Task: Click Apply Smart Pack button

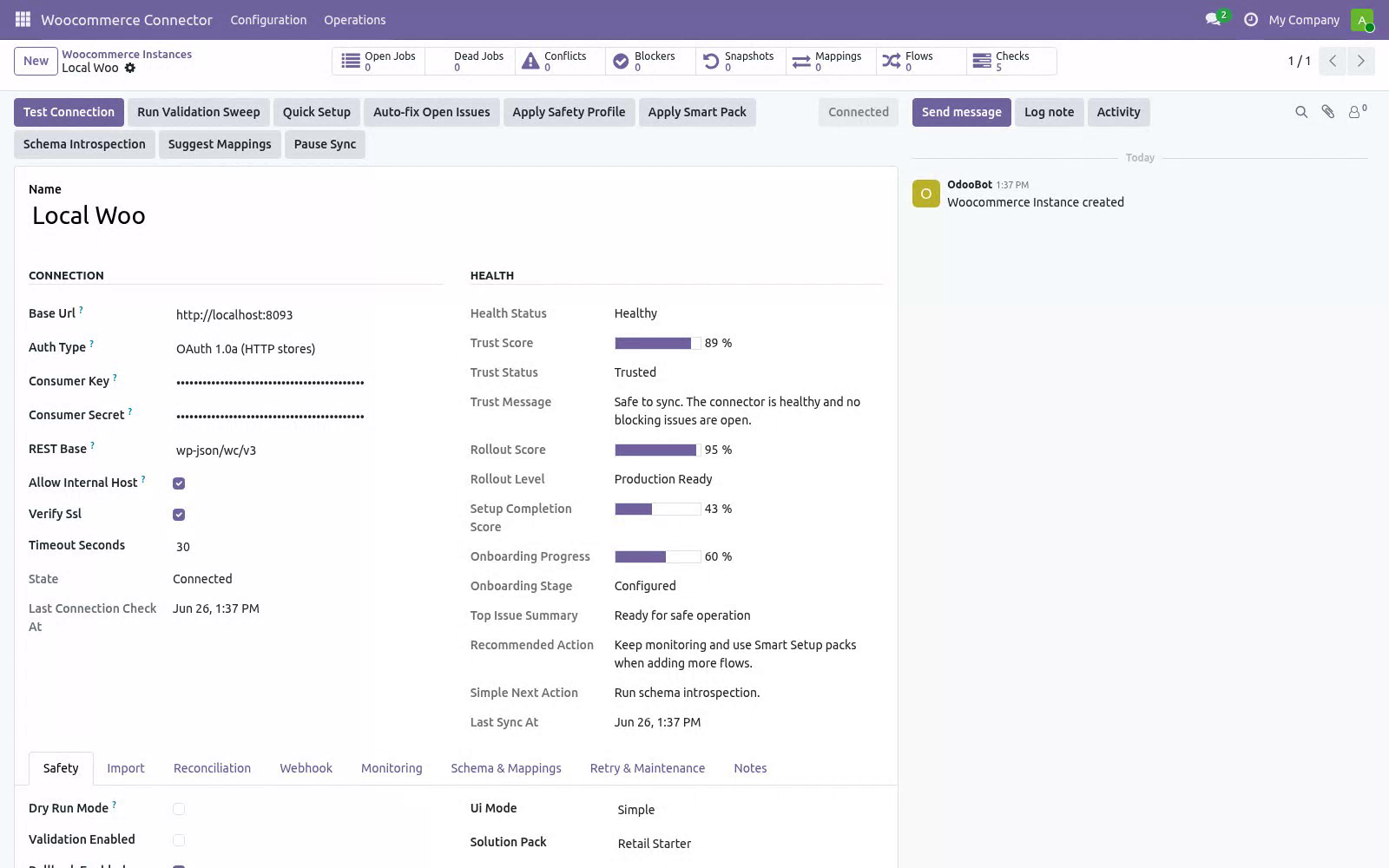Action: click(697, 112)
